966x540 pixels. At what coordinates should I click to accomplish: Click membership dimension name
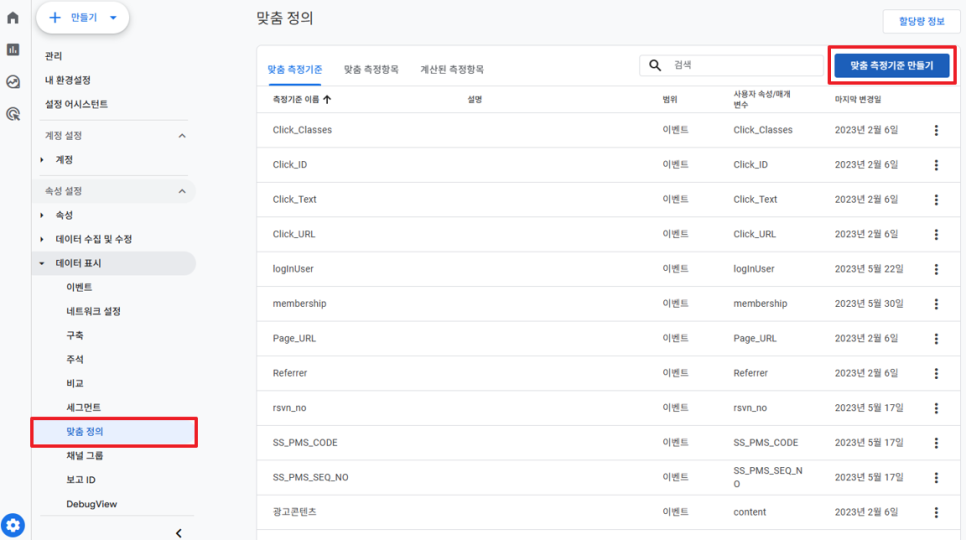299,304
